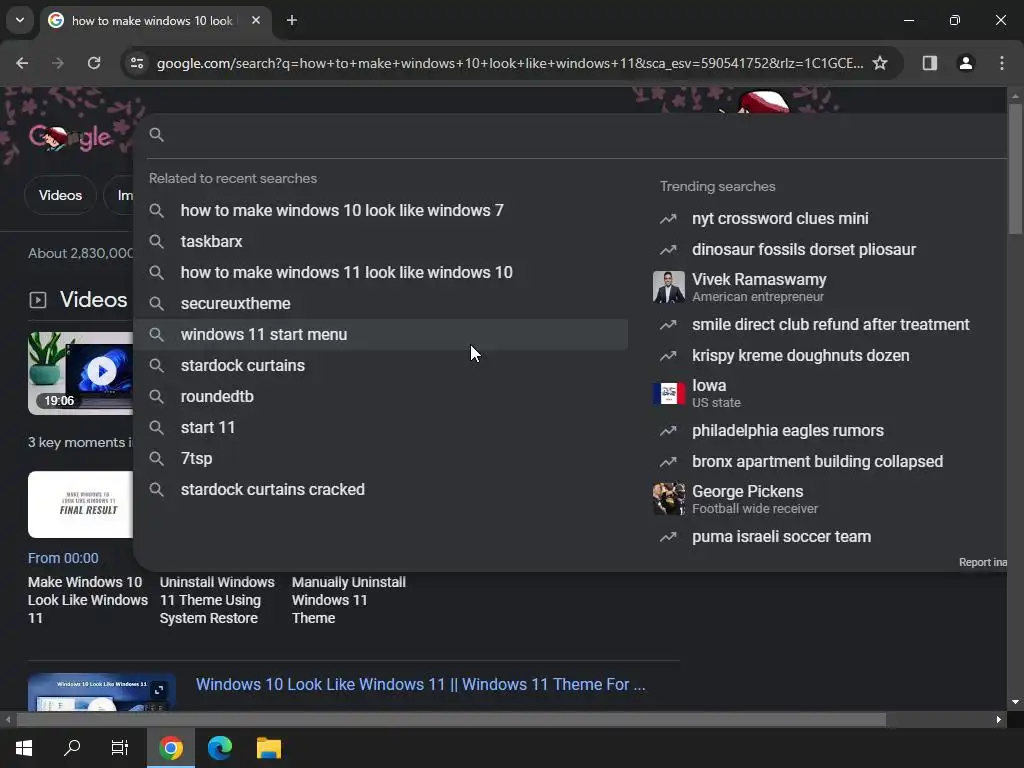
Task: Click the horizontal scroll right arrow
Action: [998, 720]
